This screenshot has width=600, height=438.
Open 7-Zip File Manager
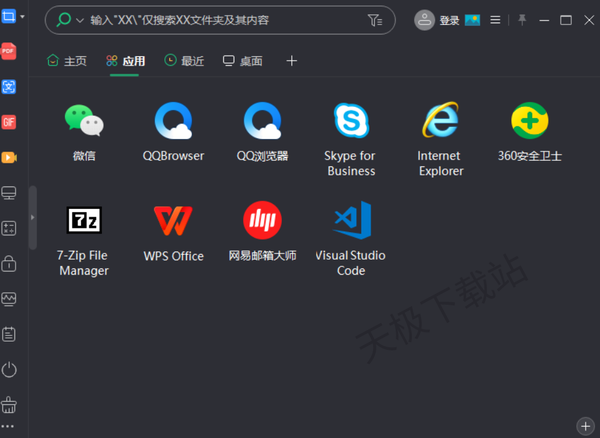pos(84,220)
